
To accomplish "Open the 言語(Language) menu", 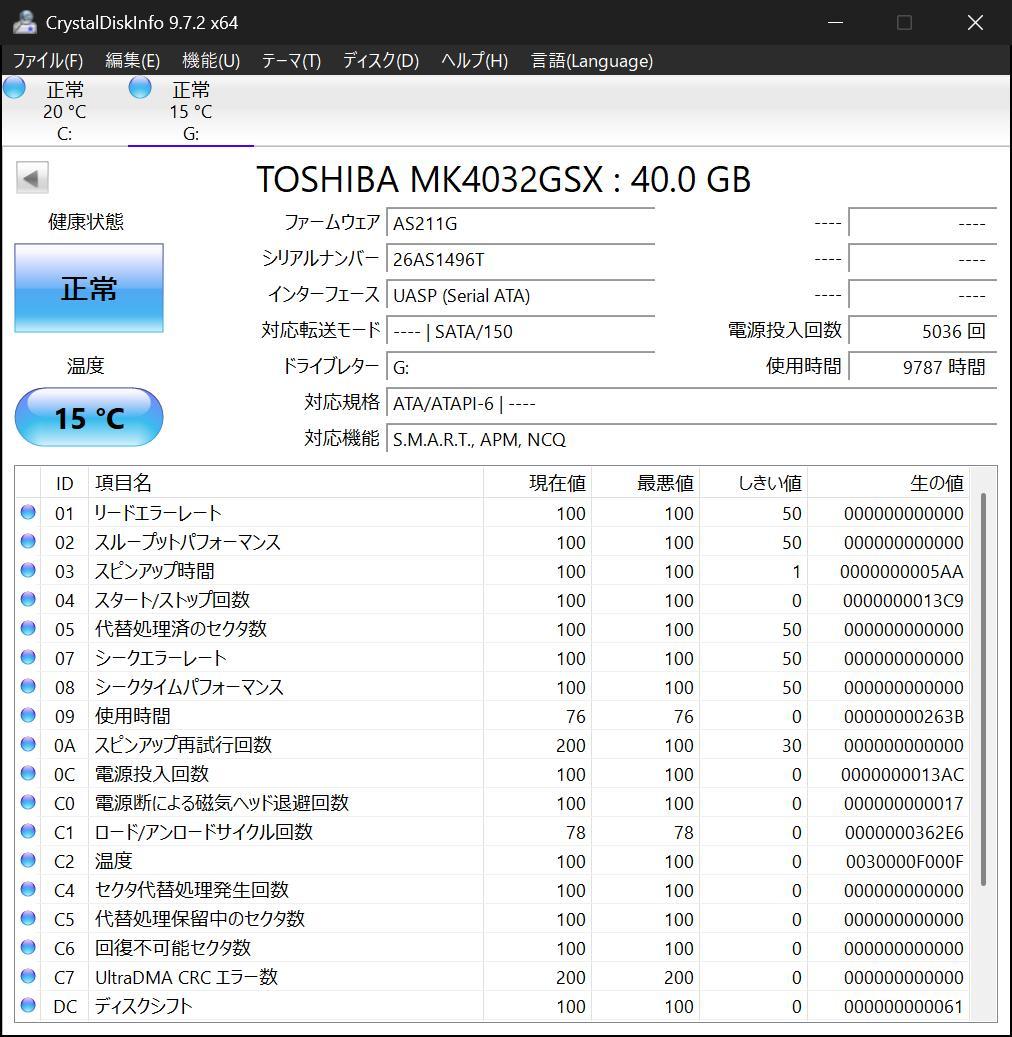I will click(x=592, y=61).
